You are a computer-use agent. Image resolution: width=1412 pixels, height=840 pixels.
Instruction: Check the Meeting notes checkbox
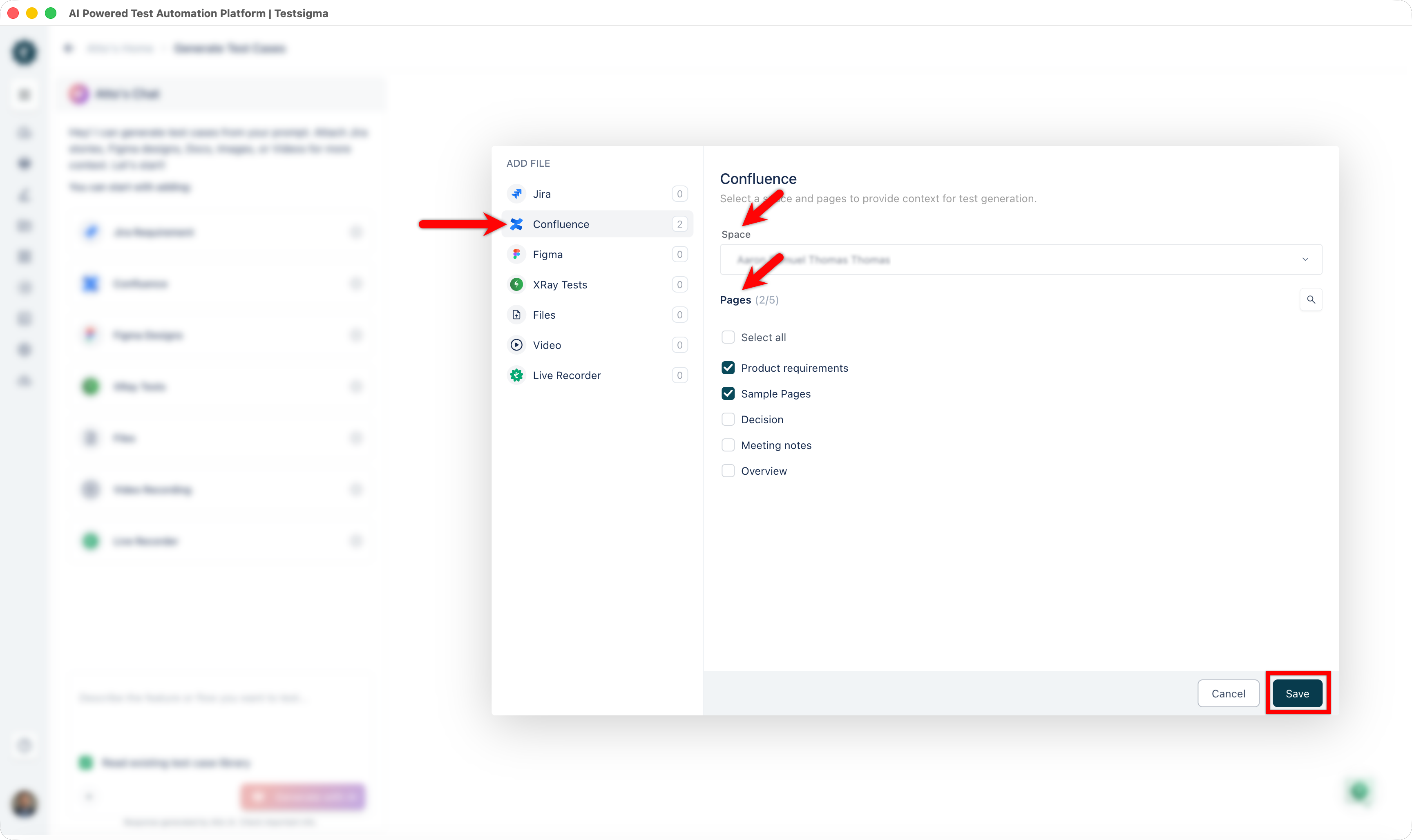(728, 445)
